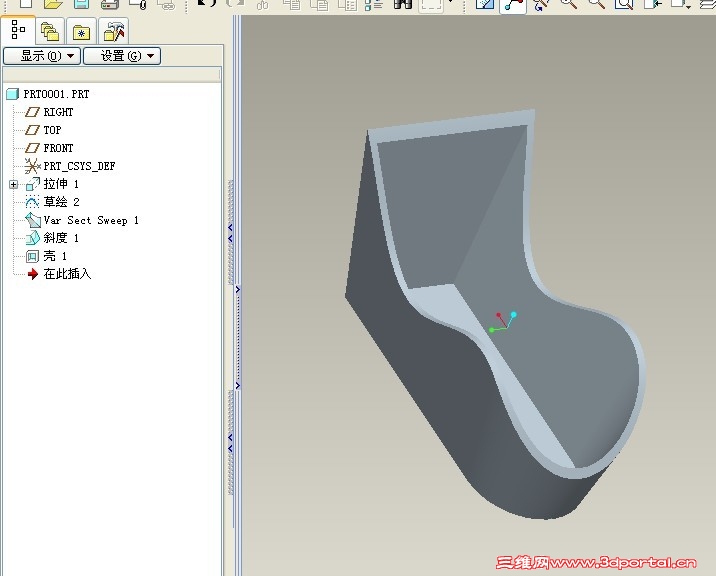Redo the undone operation
The image size is (716, 576).
[x=235, y=4]
